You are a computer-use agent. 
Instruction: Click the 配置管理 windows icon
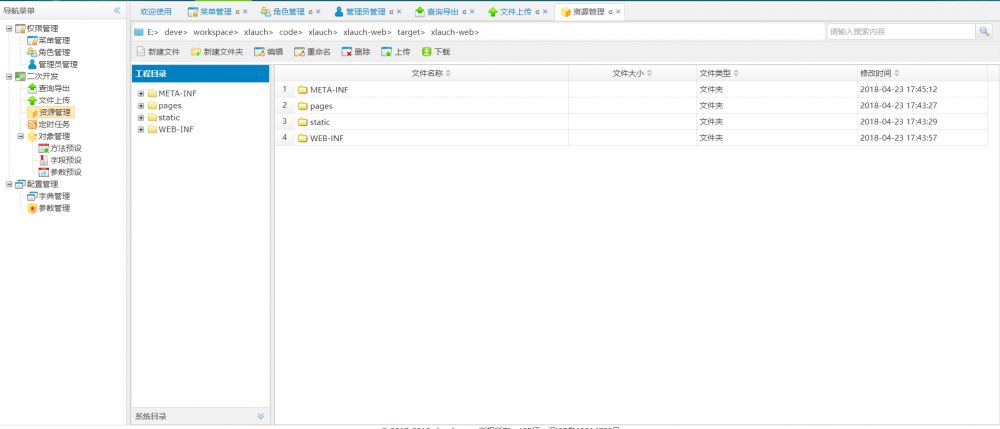pos(20,184)
